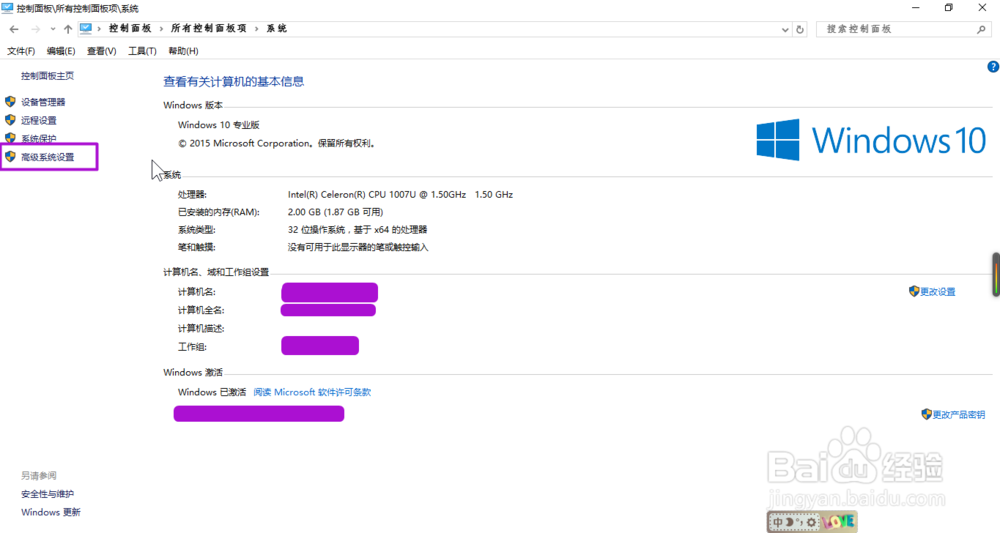
Task: Open the 工具(T) menu
Action: point(142,51)
